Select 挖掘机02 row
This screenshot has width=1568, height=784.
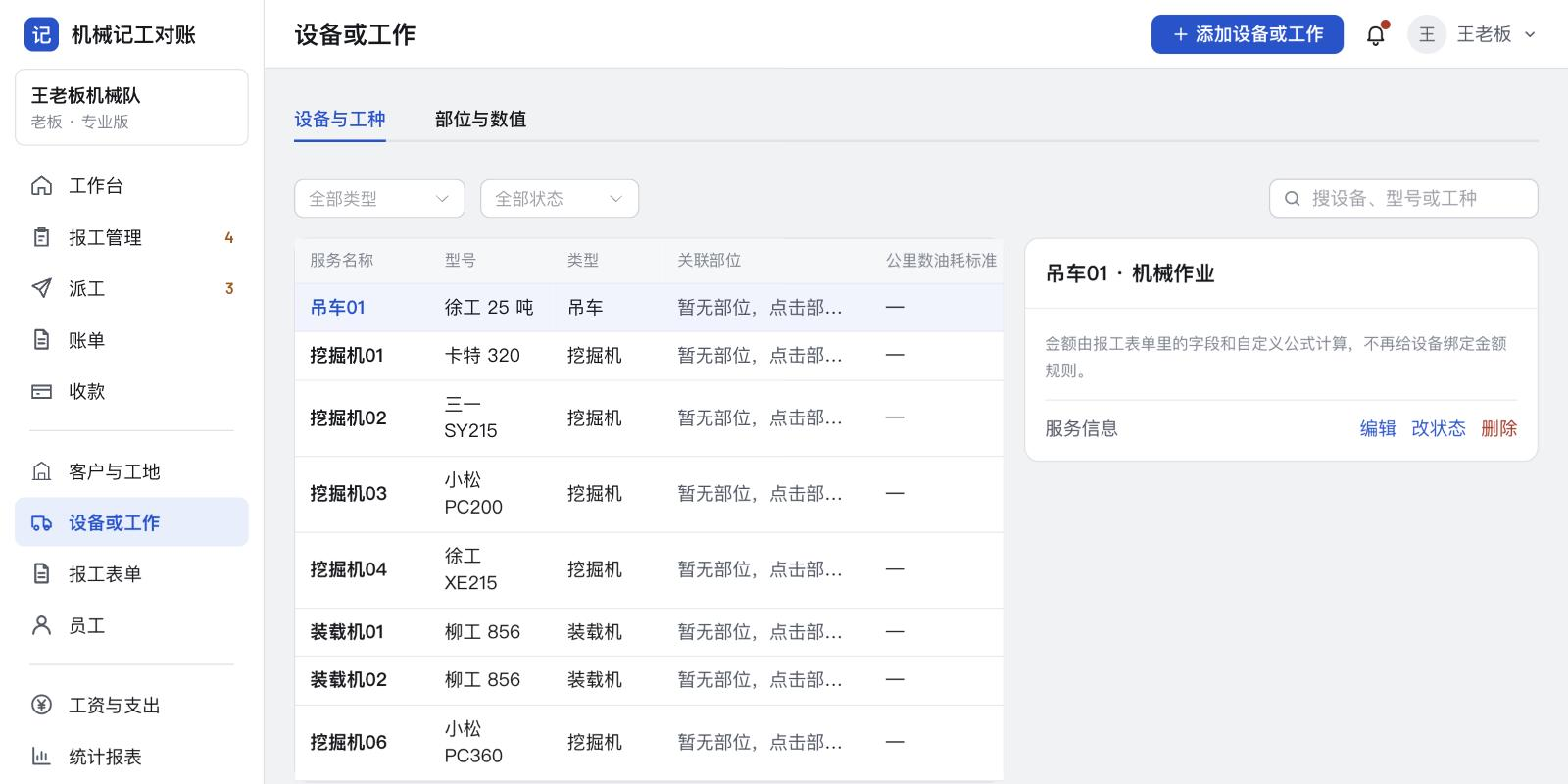(x=649, y=418)
